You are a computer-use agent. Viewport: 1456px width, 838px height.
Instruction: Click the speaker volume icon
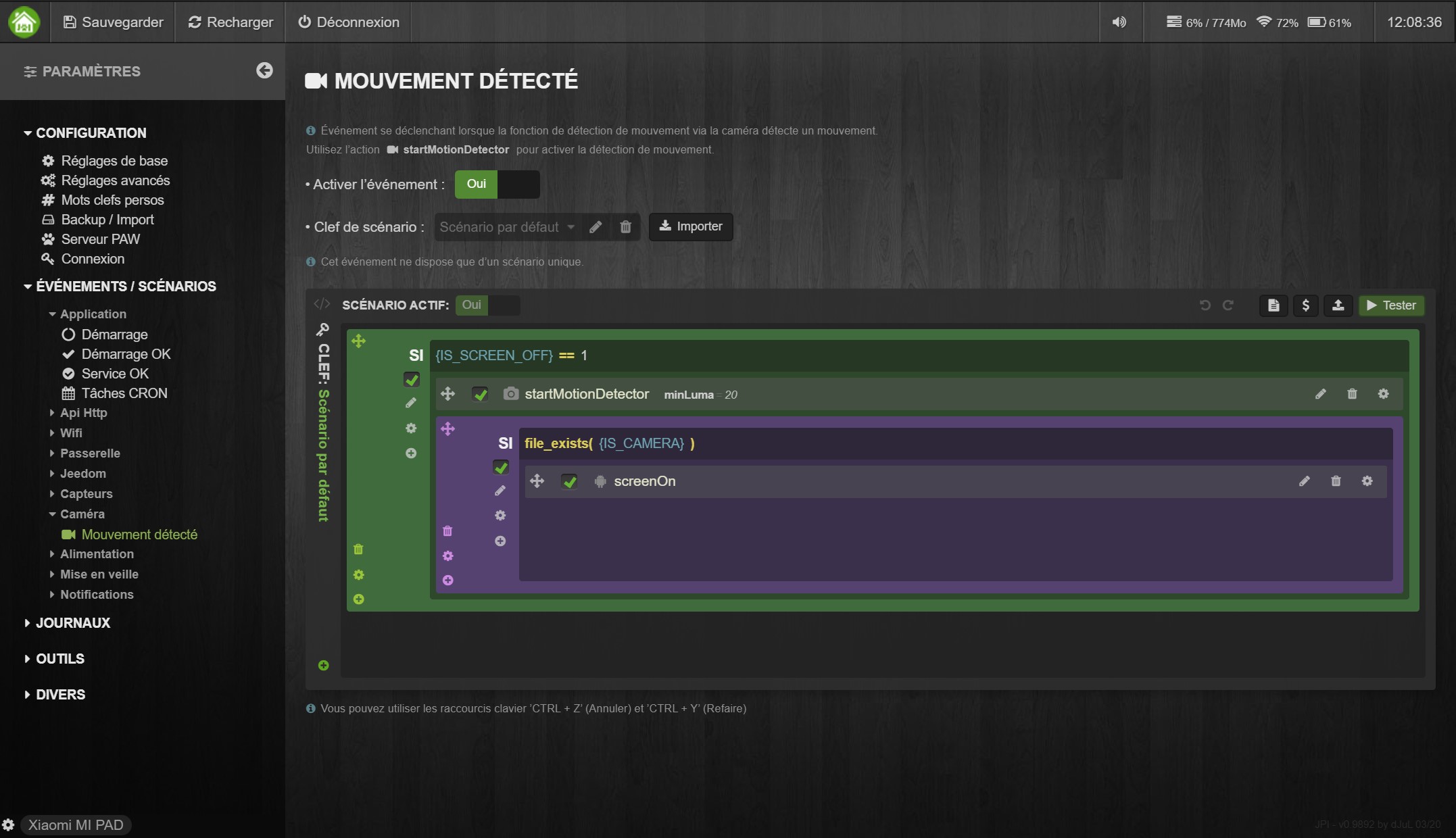(x=1119, y=22)
